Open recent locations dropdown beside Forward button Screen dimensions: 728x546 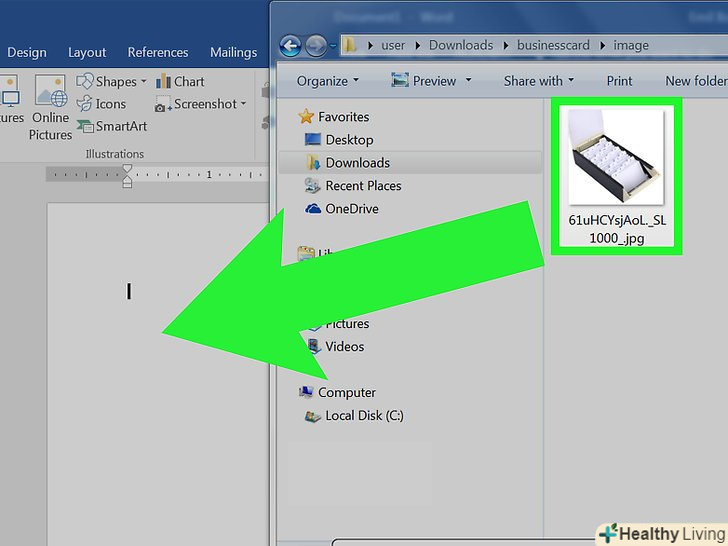click(x=333, y=46)
